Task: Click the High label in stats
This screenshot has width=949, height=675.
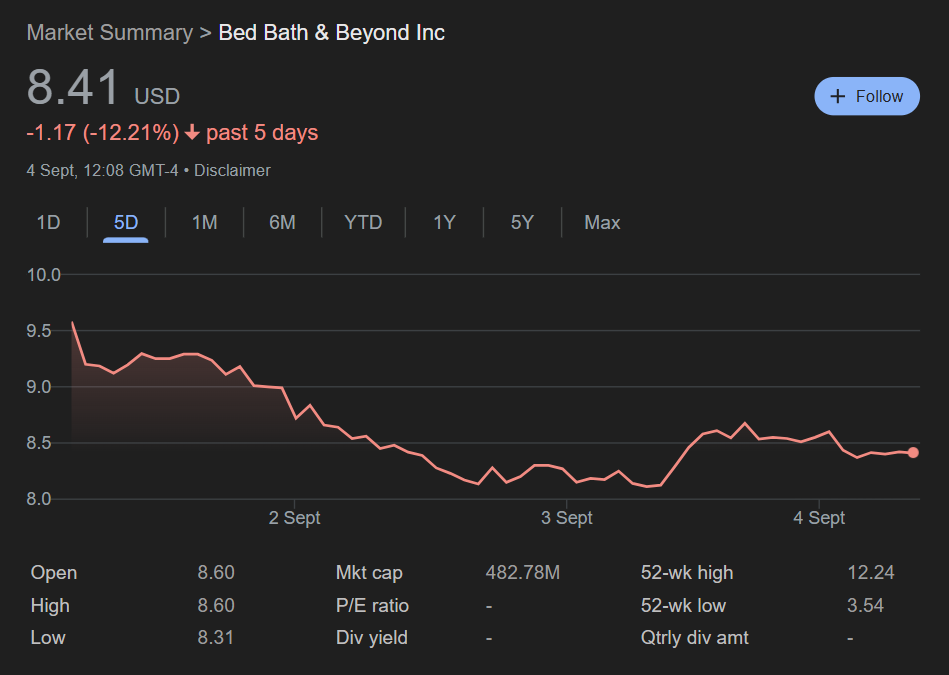Action: click(x=50, y=605)
